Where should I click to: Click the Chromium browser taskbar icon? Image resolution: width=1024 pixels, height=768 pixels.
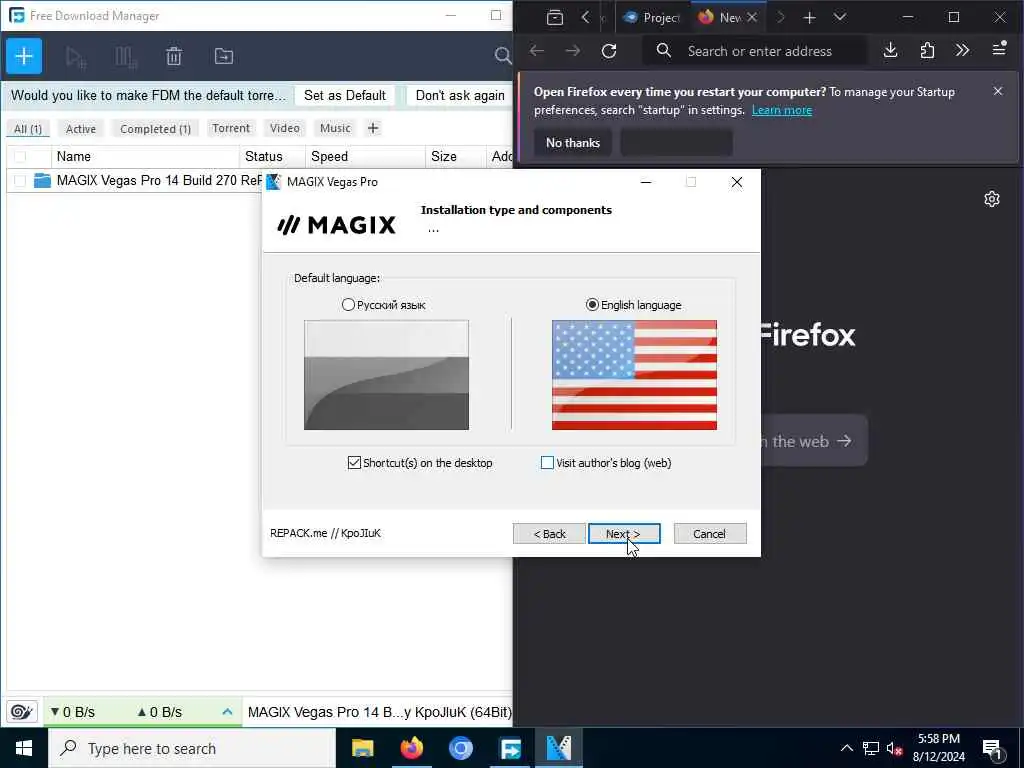[x=461, y=748]
